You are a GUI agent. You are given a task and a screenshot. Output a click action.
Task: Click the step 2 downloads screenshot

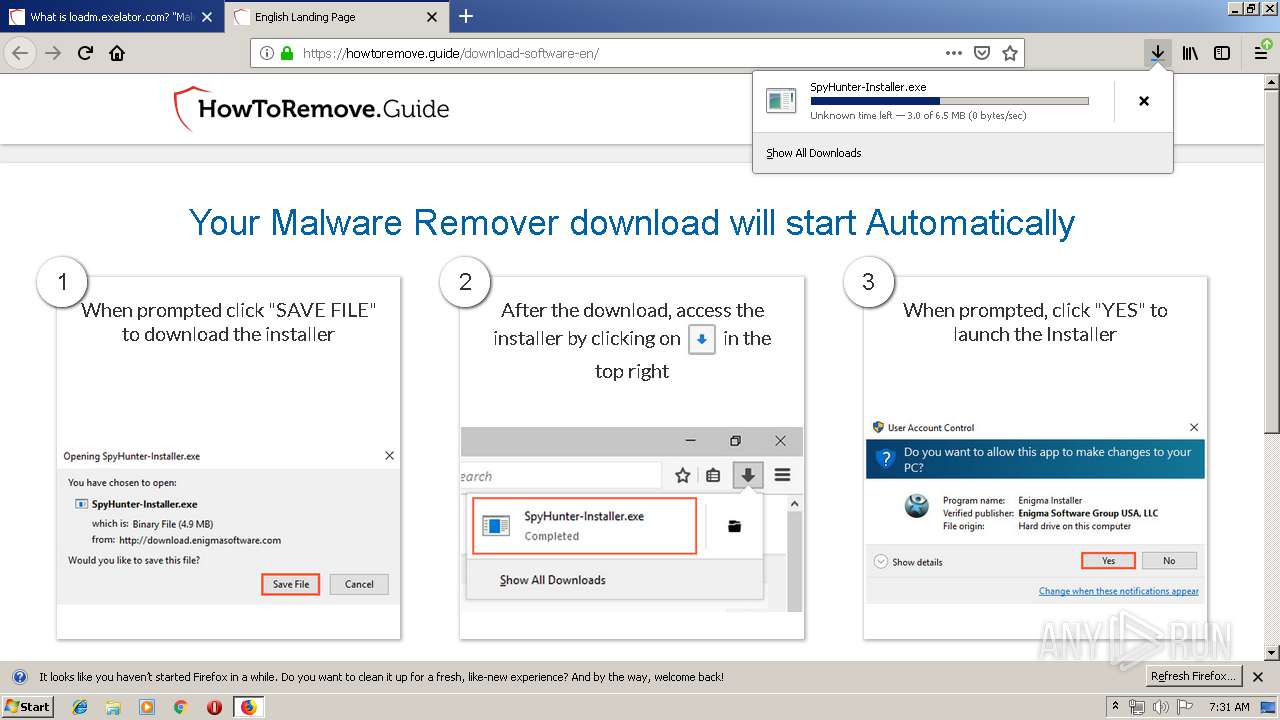coord(632,520)
